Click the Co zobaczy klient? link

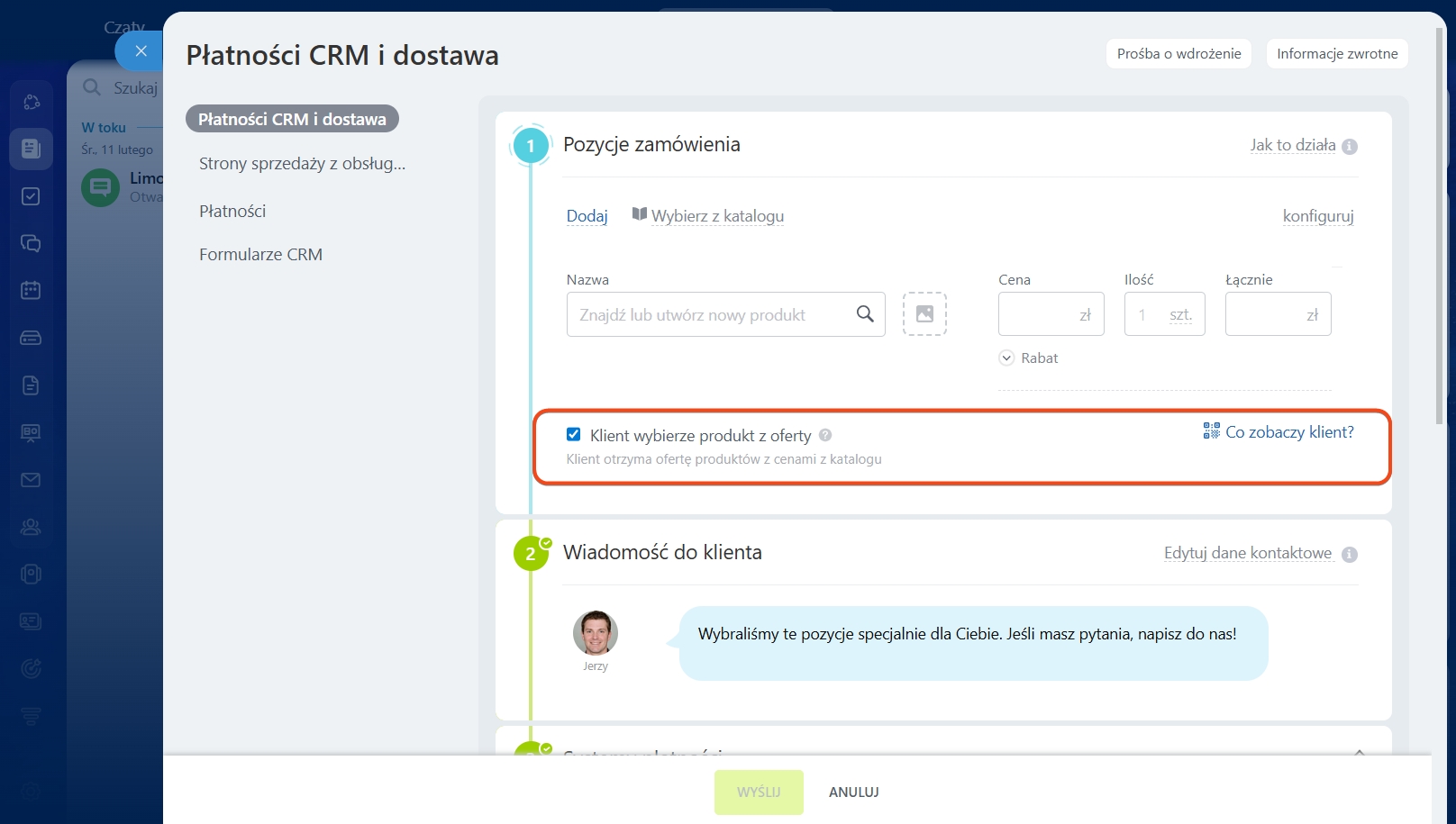[1288, 432]
